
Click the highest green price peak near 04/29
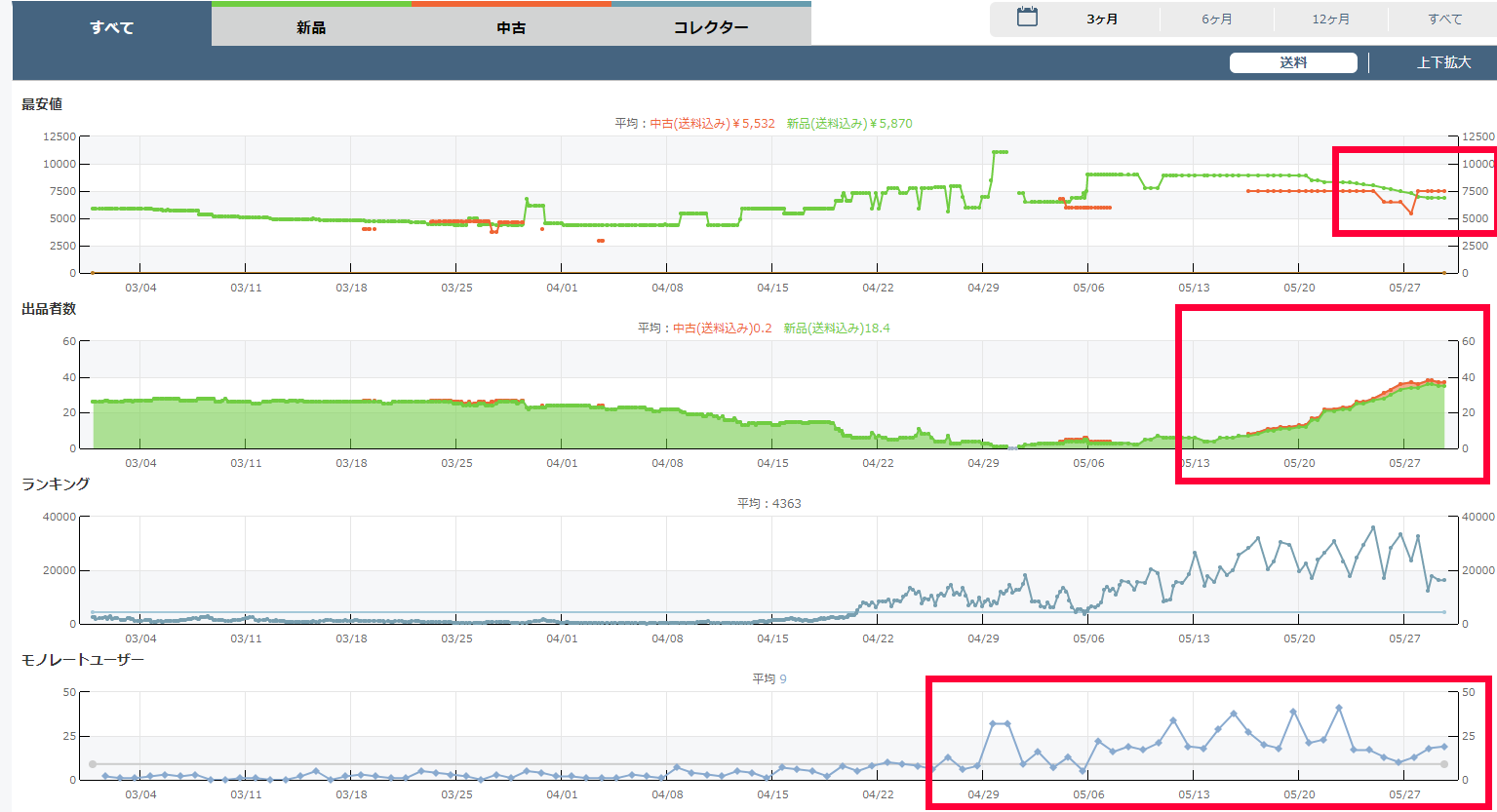coord(1000,152)
